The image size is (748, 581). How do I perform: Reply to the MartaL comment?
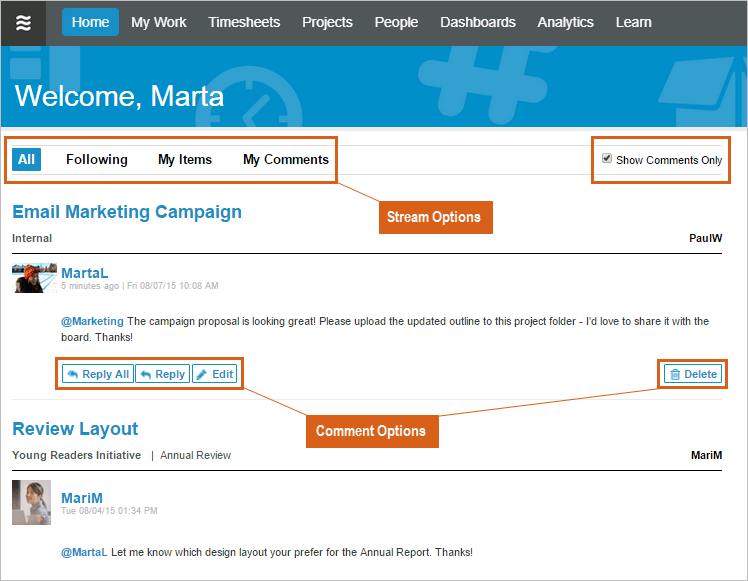click(x=162, y=374)
